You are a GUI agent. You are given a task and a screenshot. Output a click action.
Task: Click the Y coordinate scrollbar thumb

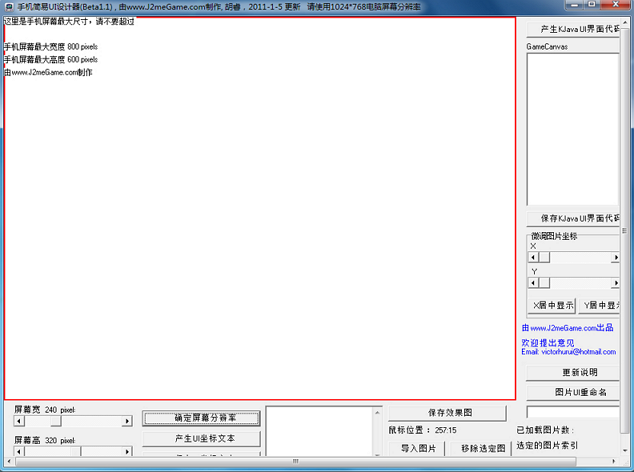[544, 283]
